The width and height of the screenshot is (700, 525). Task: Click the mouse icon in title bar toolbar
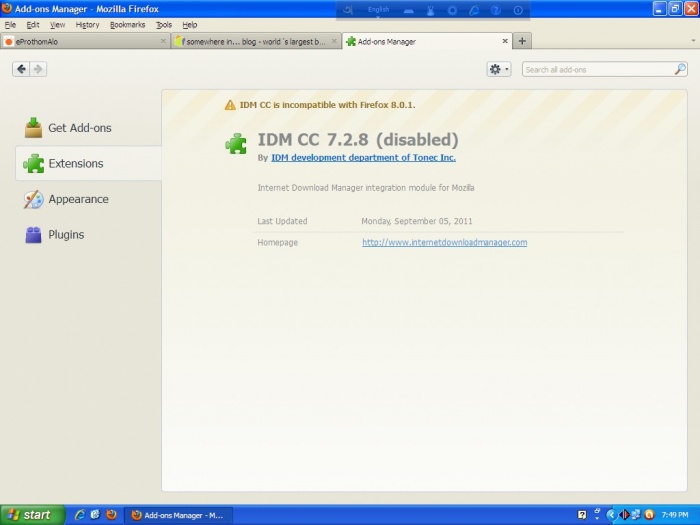(x=430, y=10)
